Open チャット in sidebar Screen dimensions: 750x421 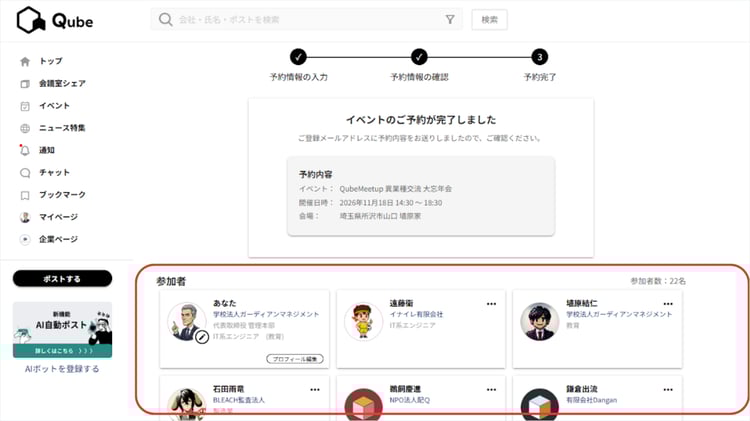[55, 172]
